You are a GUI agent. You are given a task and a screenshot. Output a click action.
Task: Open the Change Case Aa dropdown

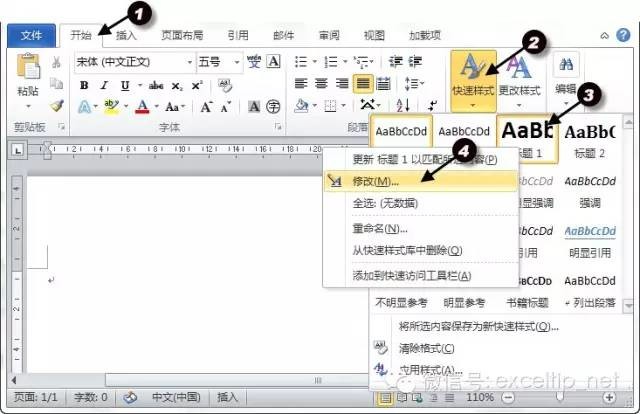[176, 107]
